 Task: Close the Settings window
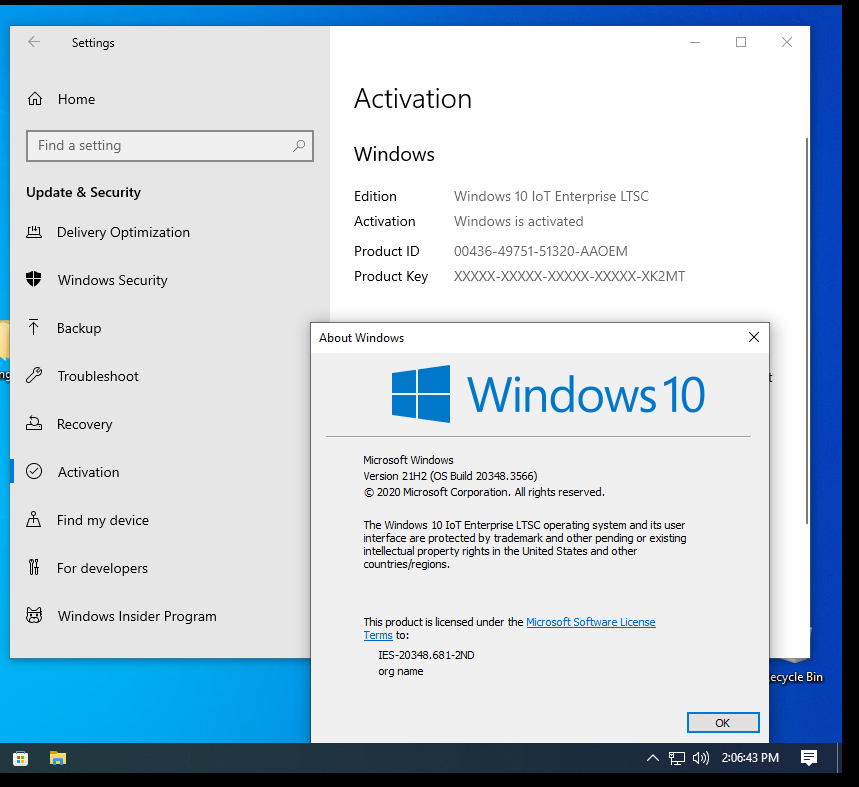tap(787, 42)
